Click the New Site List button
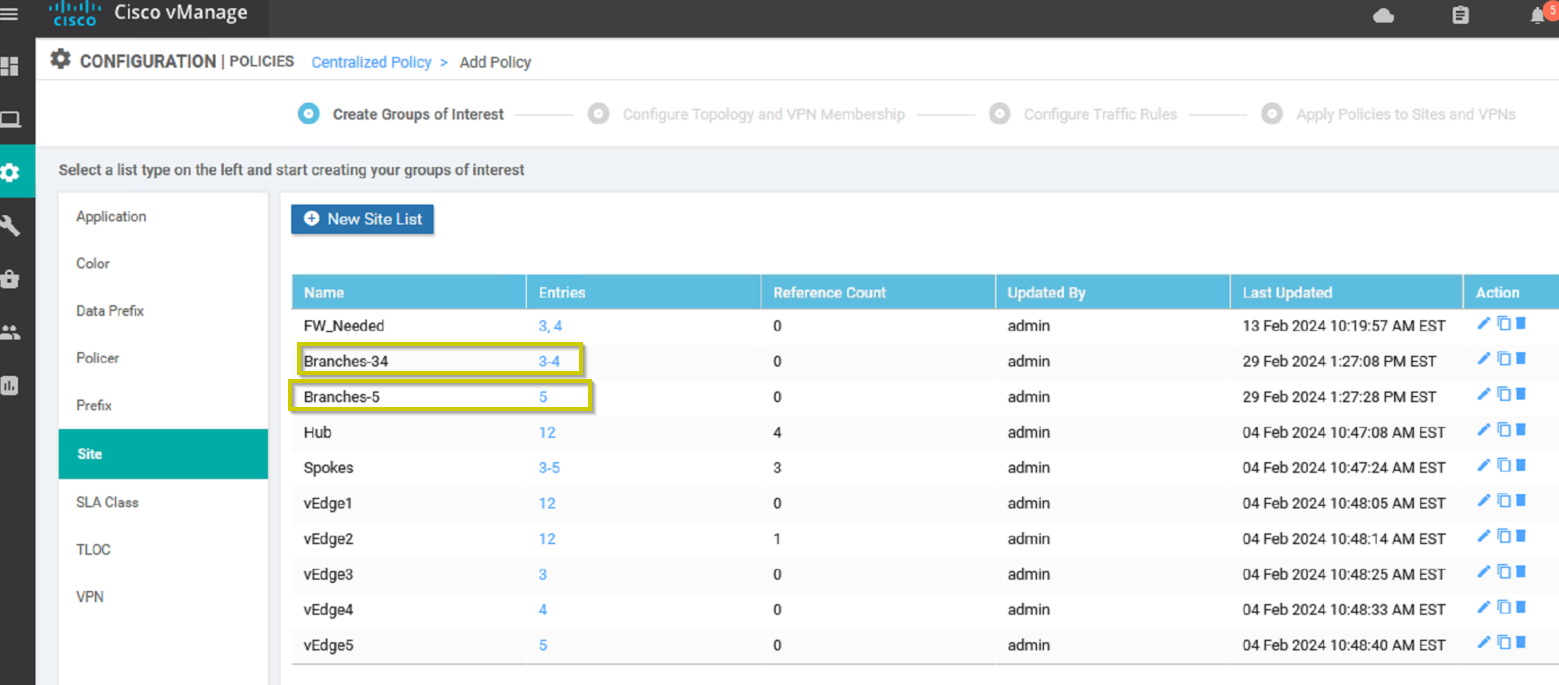 (x=362, y=219)
